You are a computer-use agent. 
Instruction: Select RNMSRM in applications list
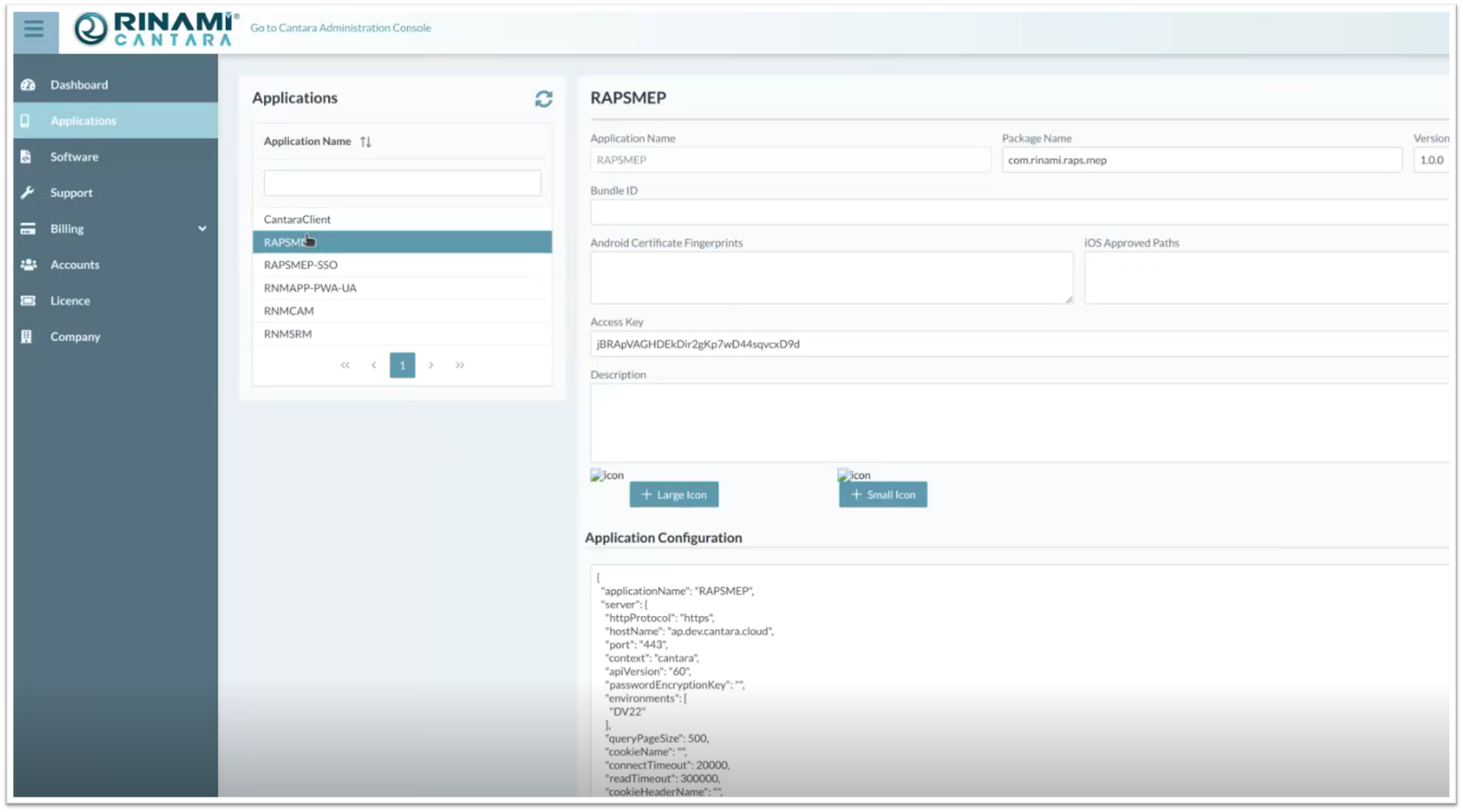402,334
